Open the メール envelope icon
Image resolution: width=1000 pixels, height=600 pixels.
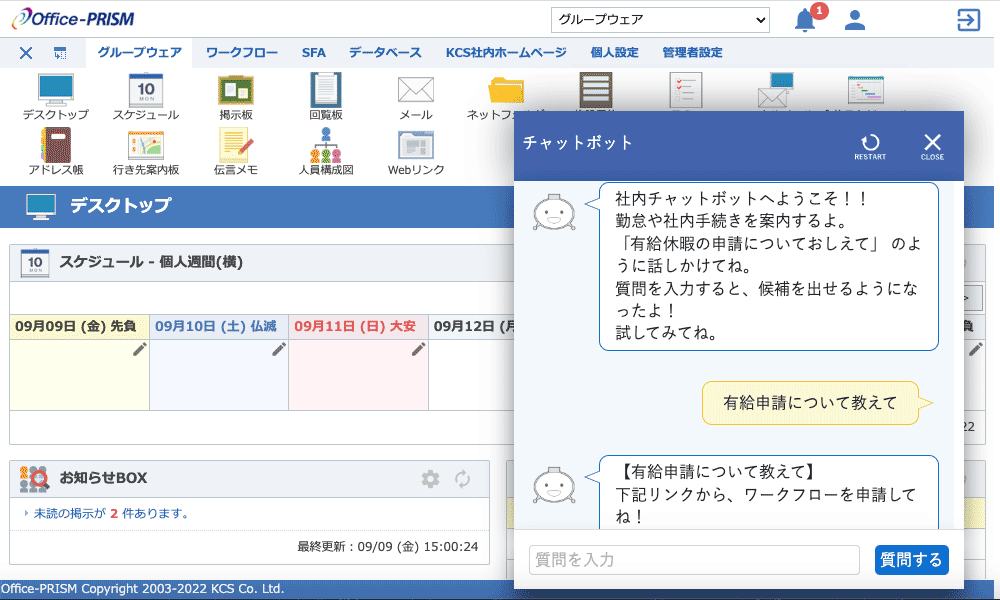point(415,92)
